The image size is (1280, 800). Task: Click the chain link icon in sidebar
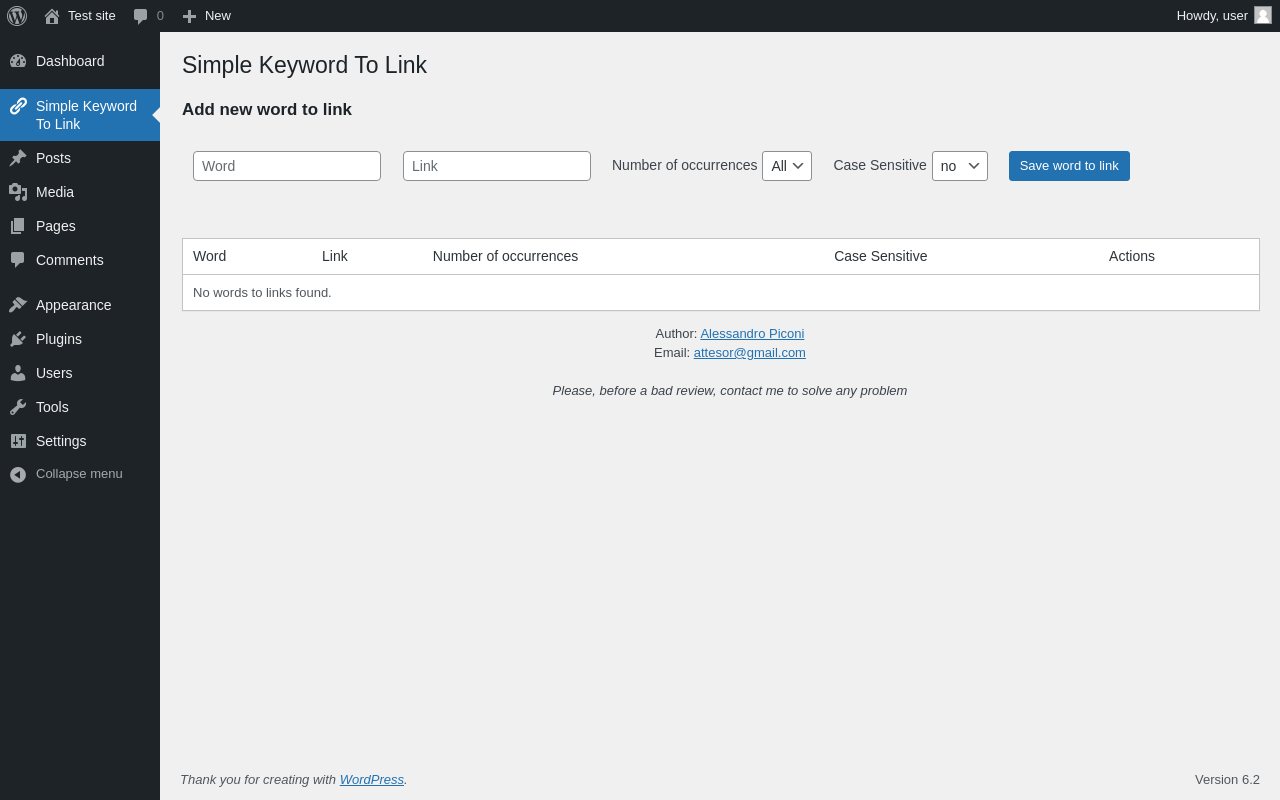18,106
